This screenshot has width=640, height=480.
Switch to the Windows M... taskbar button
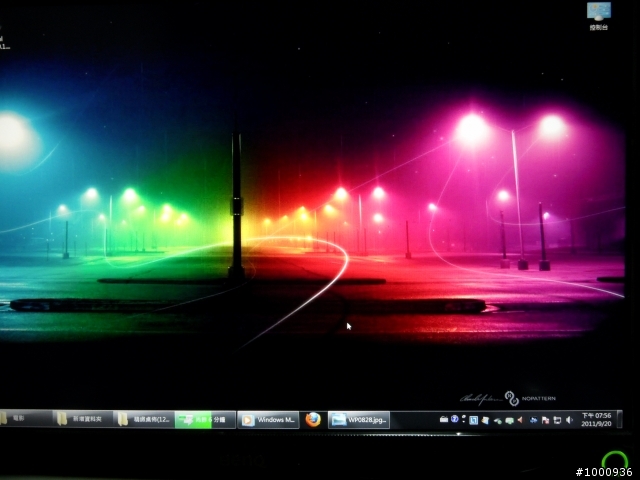268,420
